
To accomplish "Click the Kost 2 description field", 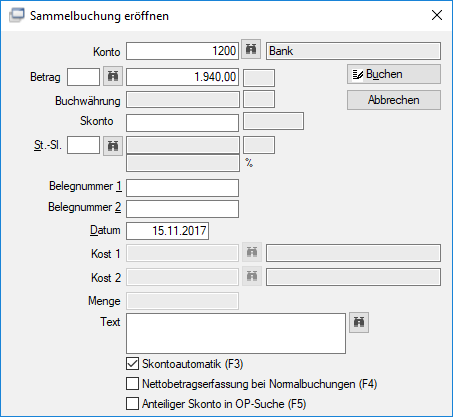I will pos(353,277).
